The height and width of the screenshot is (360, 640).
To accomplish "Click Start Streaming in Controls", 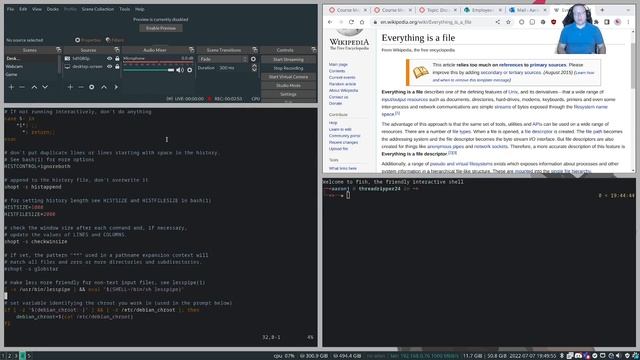I will pos(288,60).
